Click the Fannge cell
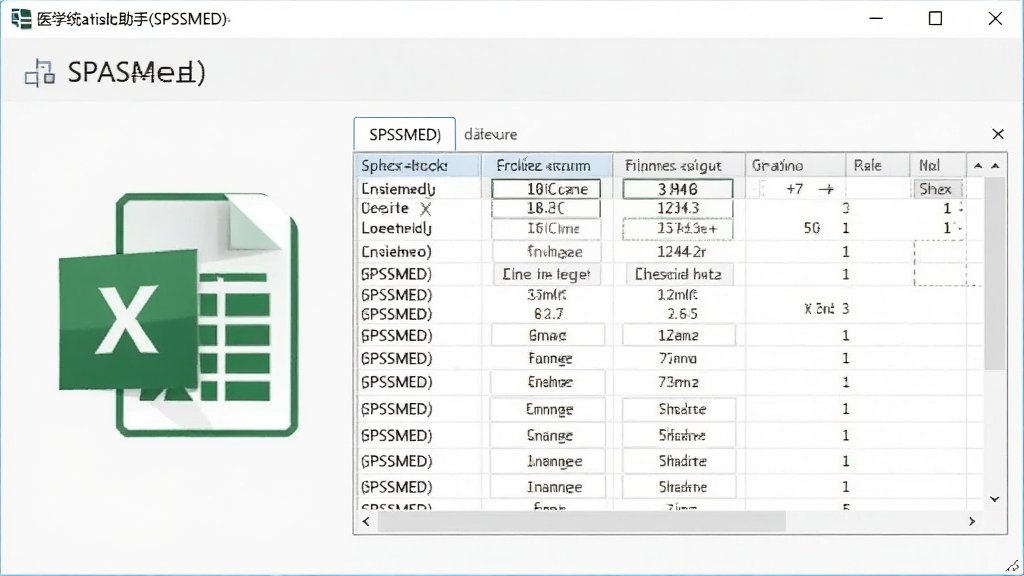The width and height of the screenshot is (1024, 576). coord(551,359)
